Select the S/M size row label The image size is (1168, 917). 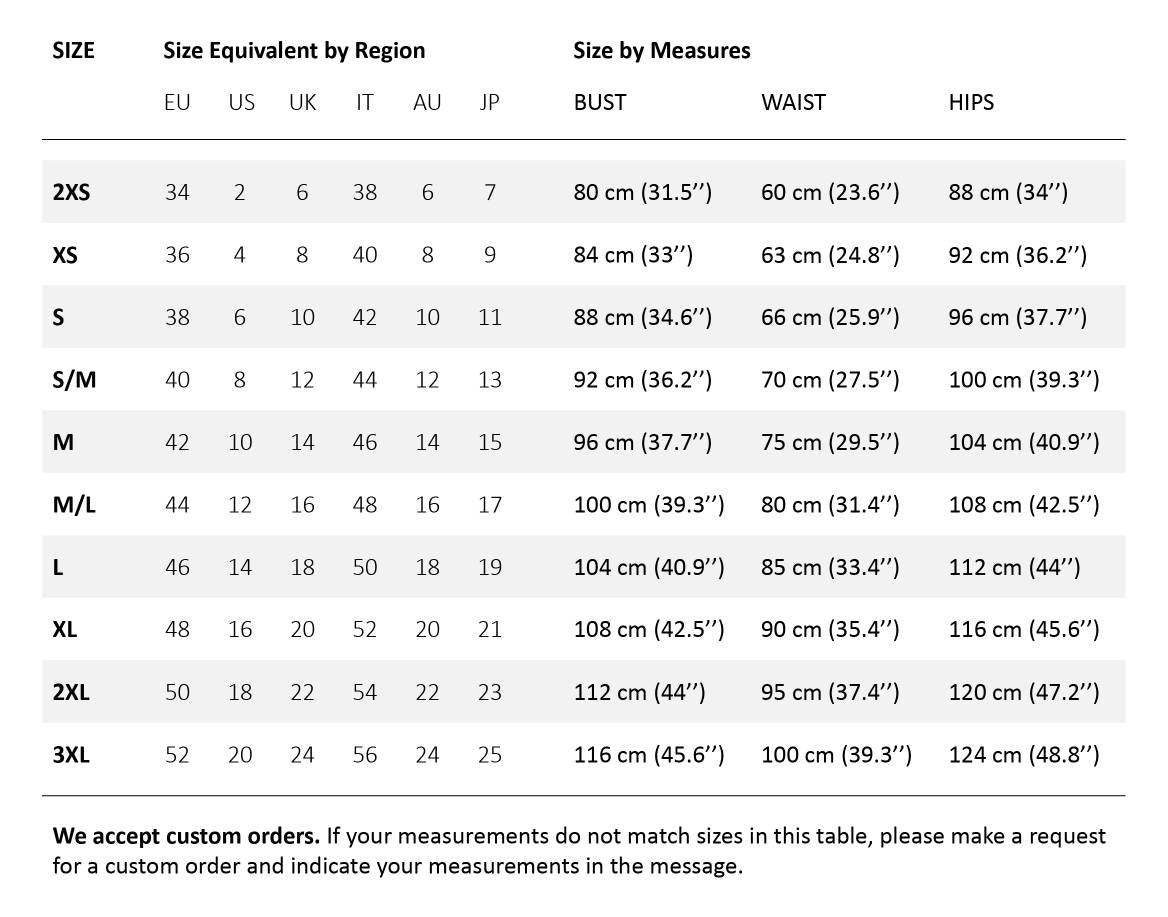pos(74,380)
